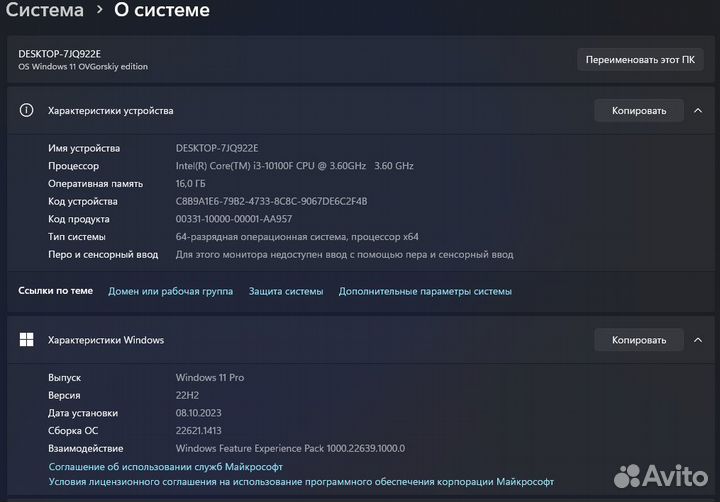Click the Характеристики Windows section header
This screenshot has height=502, width=720.
point(360,340)
